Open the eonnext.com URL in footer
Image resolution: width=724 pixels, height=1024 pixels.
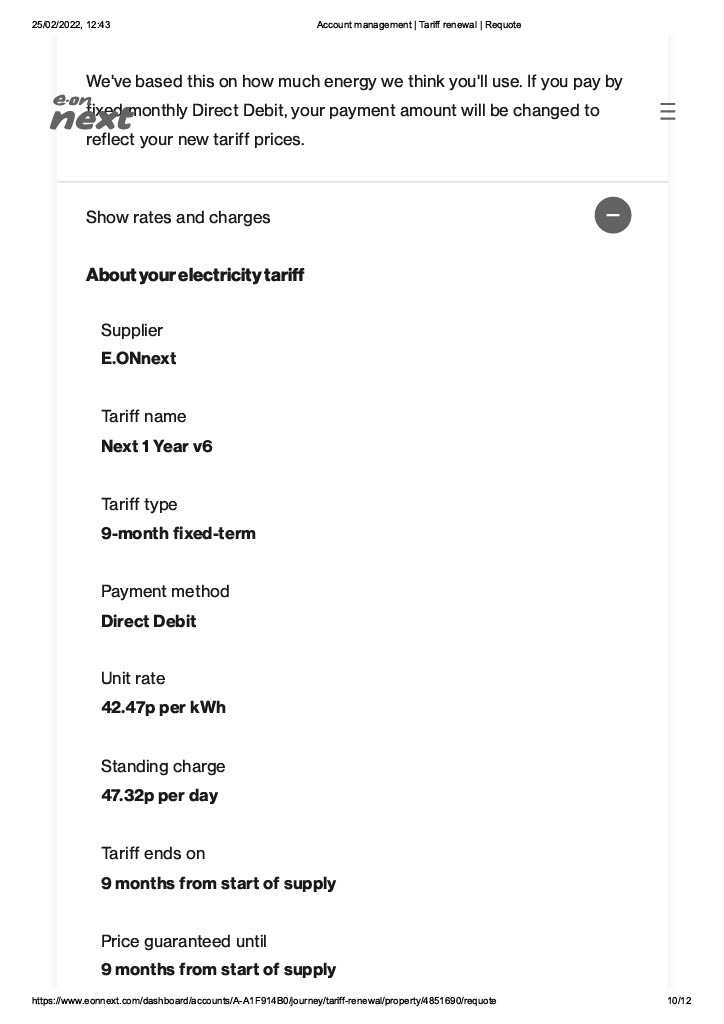tap(264, 1000)
